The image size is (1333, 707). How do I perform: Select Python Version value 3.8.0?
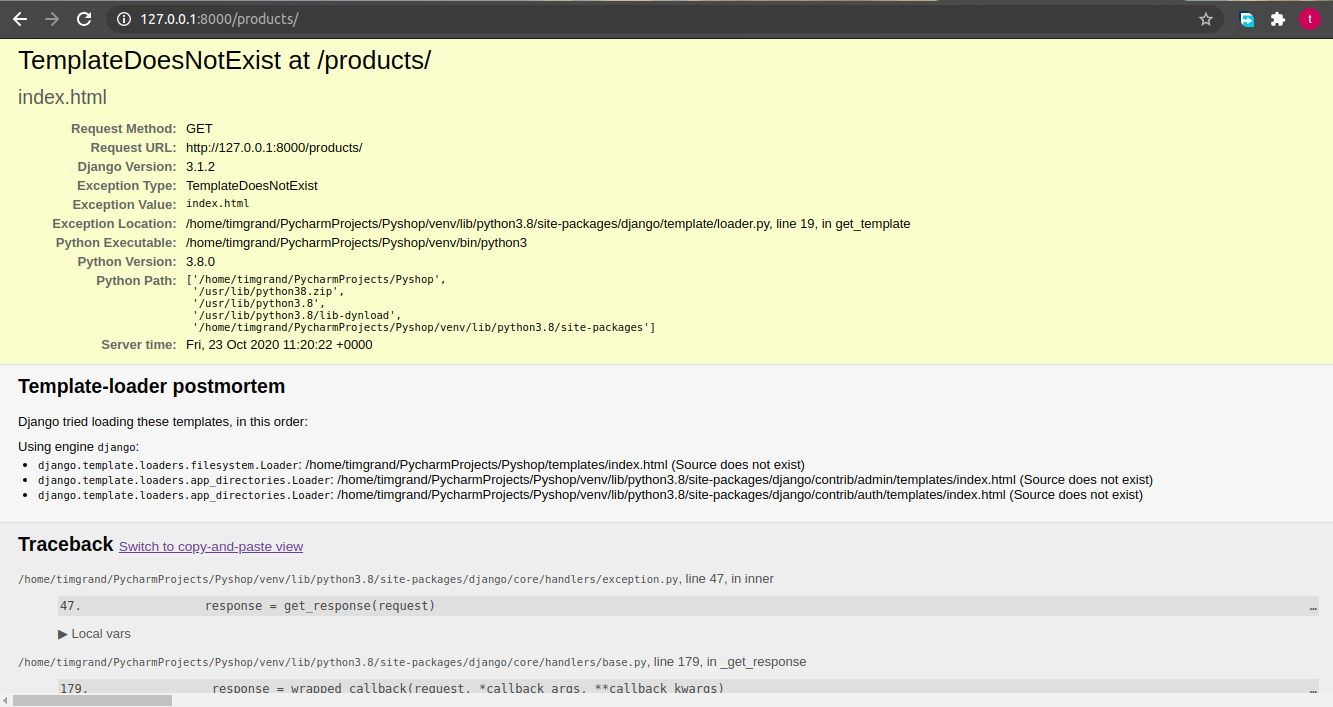(200, 262)
